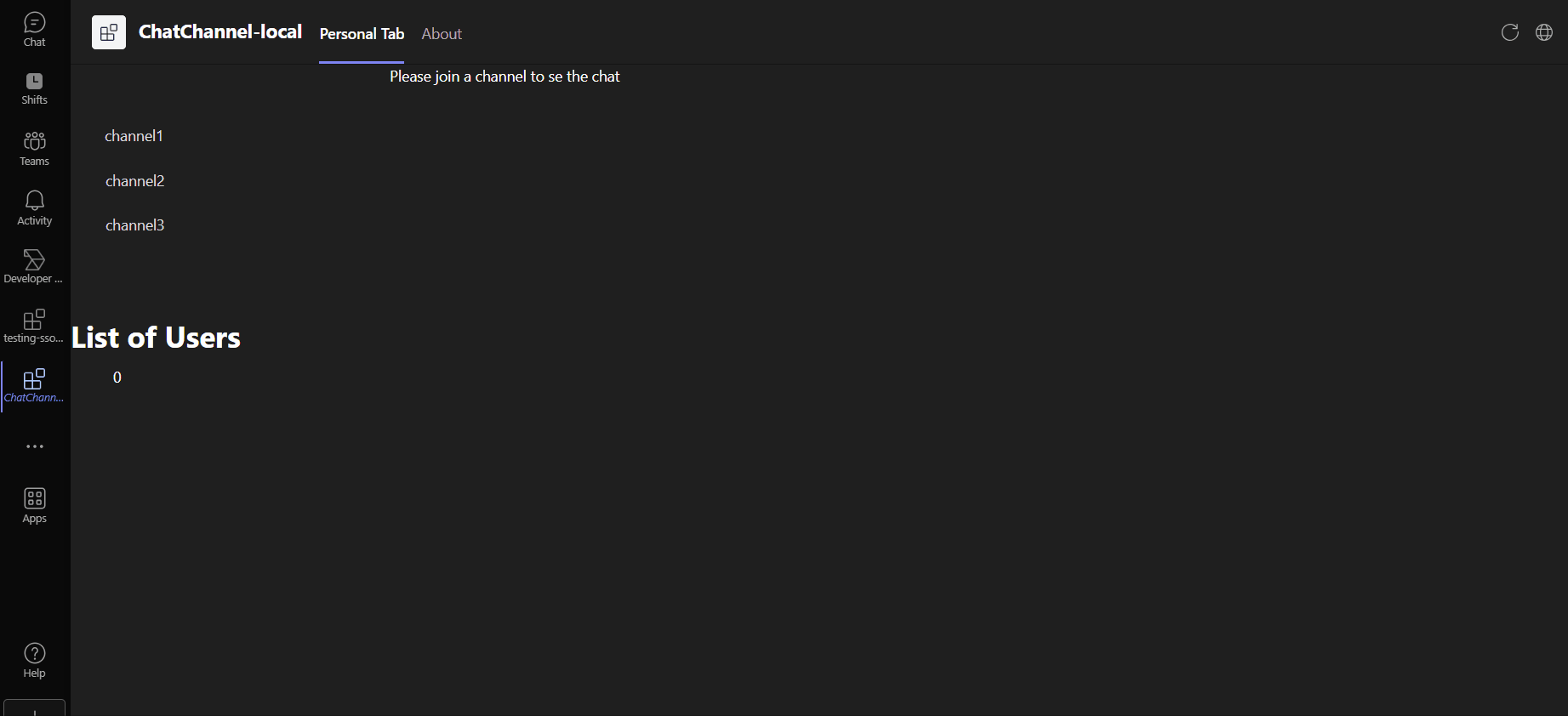Open the Shifts app
The width and height of the screenshot is (1568, 716).
point(34,86)
